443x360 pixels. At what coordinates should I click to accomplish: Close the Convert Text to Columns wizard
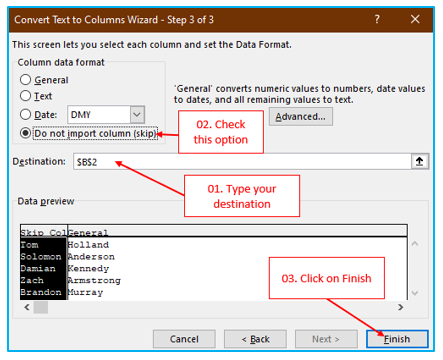coord(415,19)
